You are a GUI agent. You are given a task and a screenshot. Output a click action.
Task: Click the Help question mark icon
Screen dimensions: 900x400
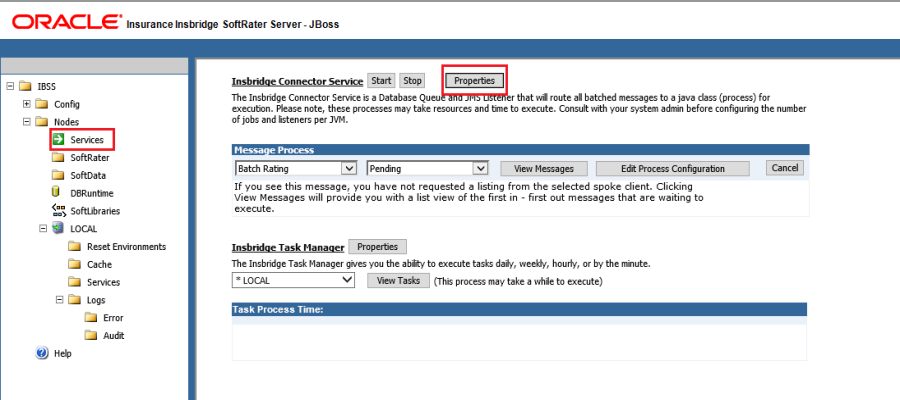coord(42,353)
